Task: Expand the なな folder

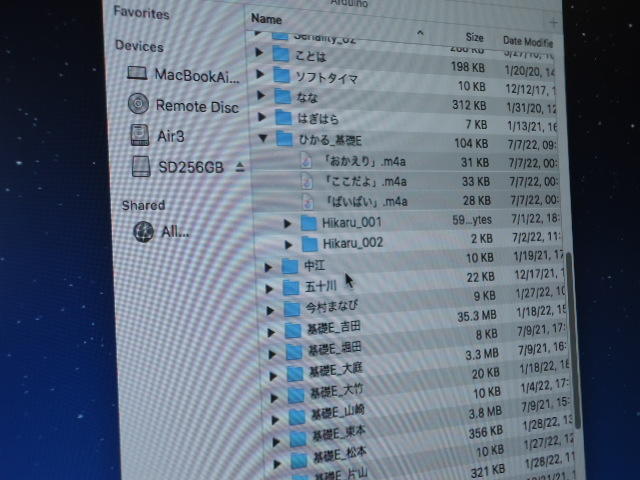Action: tap(261, 96)
